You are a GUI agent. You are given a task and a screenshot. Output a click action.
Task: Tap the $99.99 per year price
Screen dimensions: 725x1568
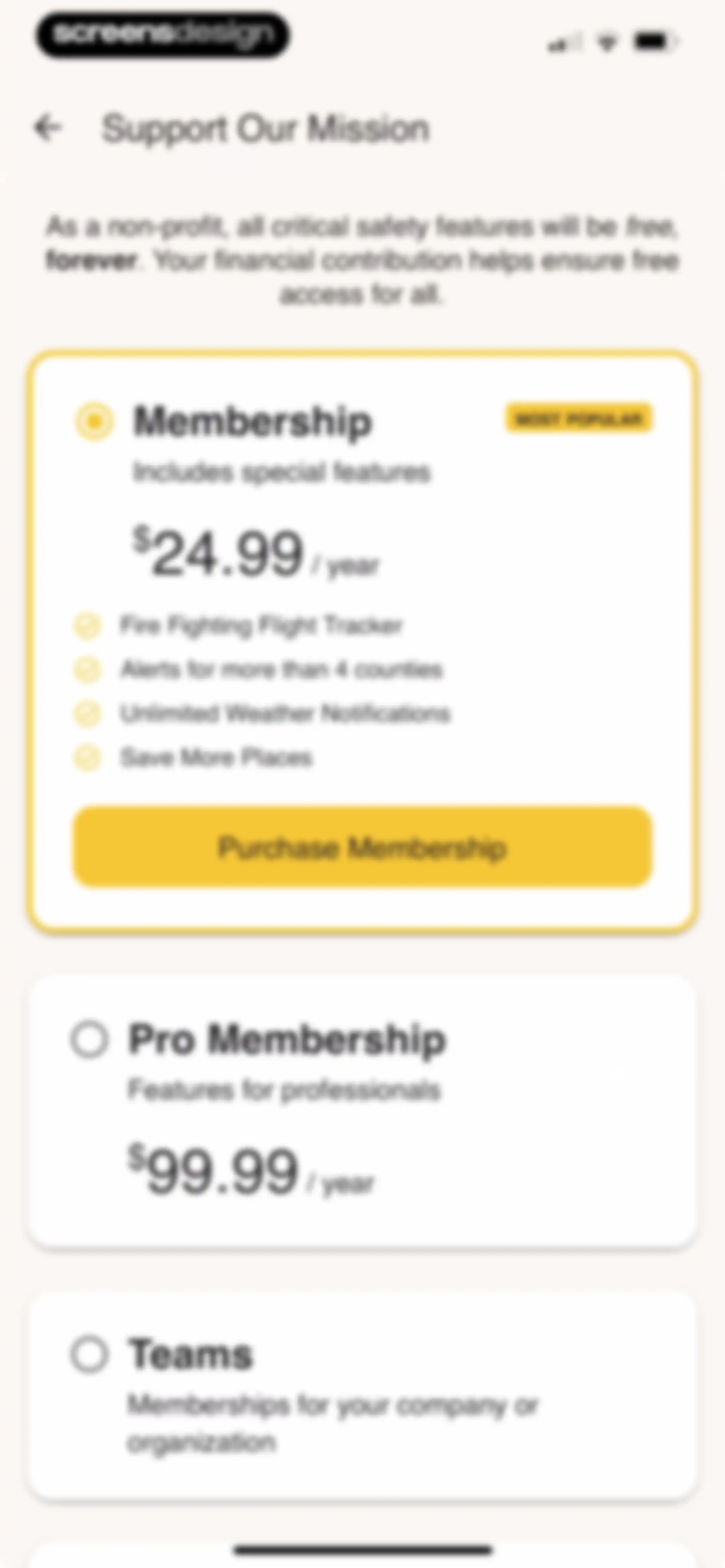tap(251, 1170)
